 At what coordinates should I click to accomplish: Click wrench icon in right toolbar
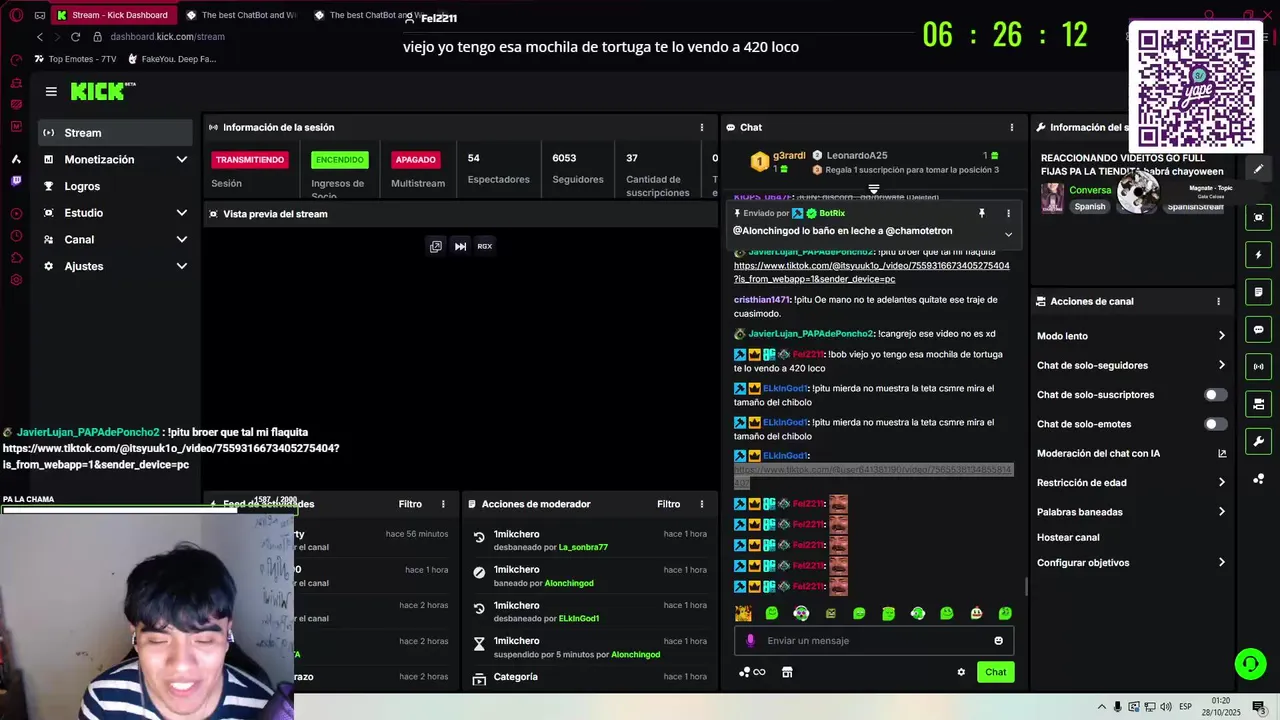(x=1258, y=441)
